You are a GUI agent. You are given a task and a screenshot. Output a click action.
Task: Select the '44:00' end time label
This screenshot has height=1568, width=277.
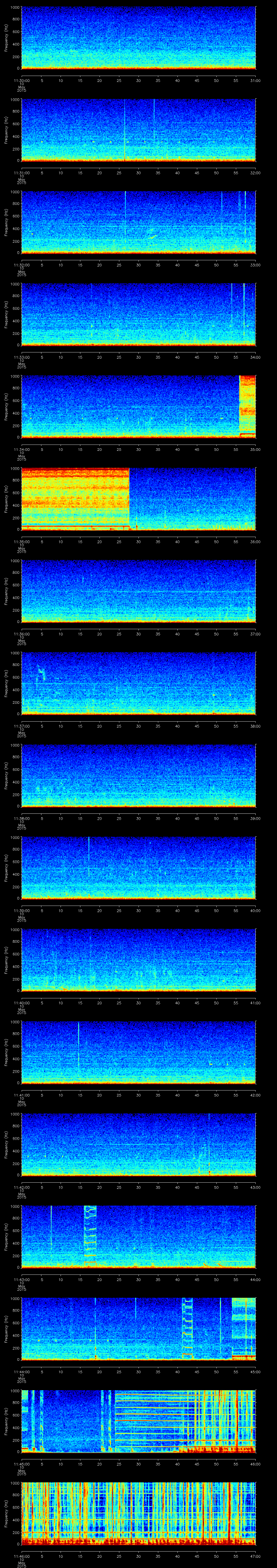(x=256, y=1279)
